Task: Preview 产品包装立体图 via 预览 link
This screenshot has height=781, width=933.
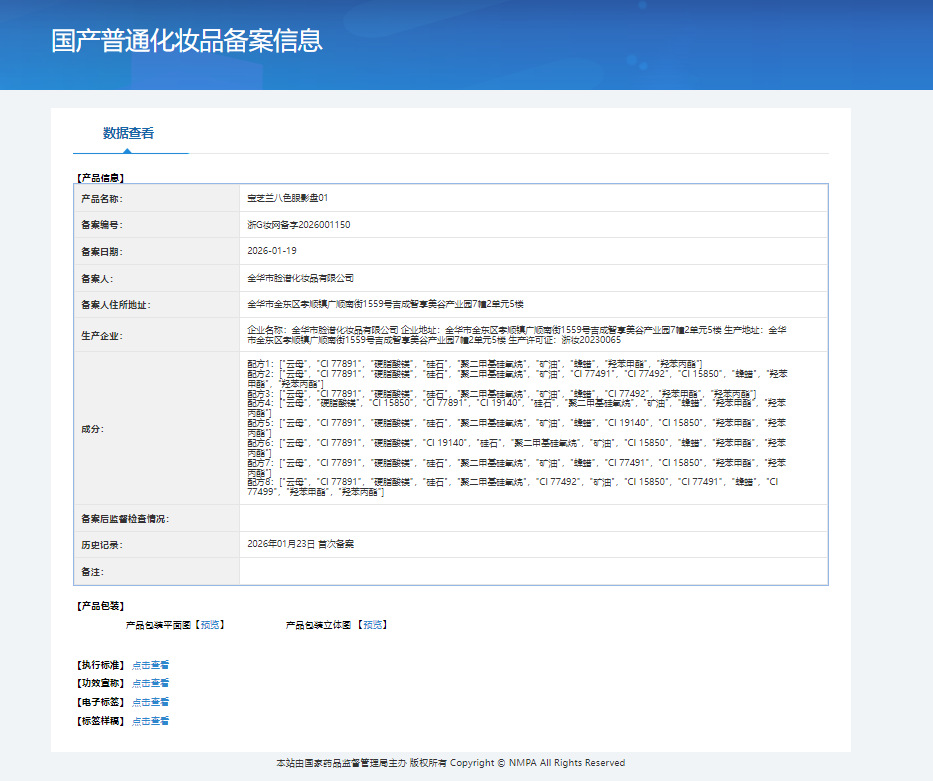Action: point(373,625)
